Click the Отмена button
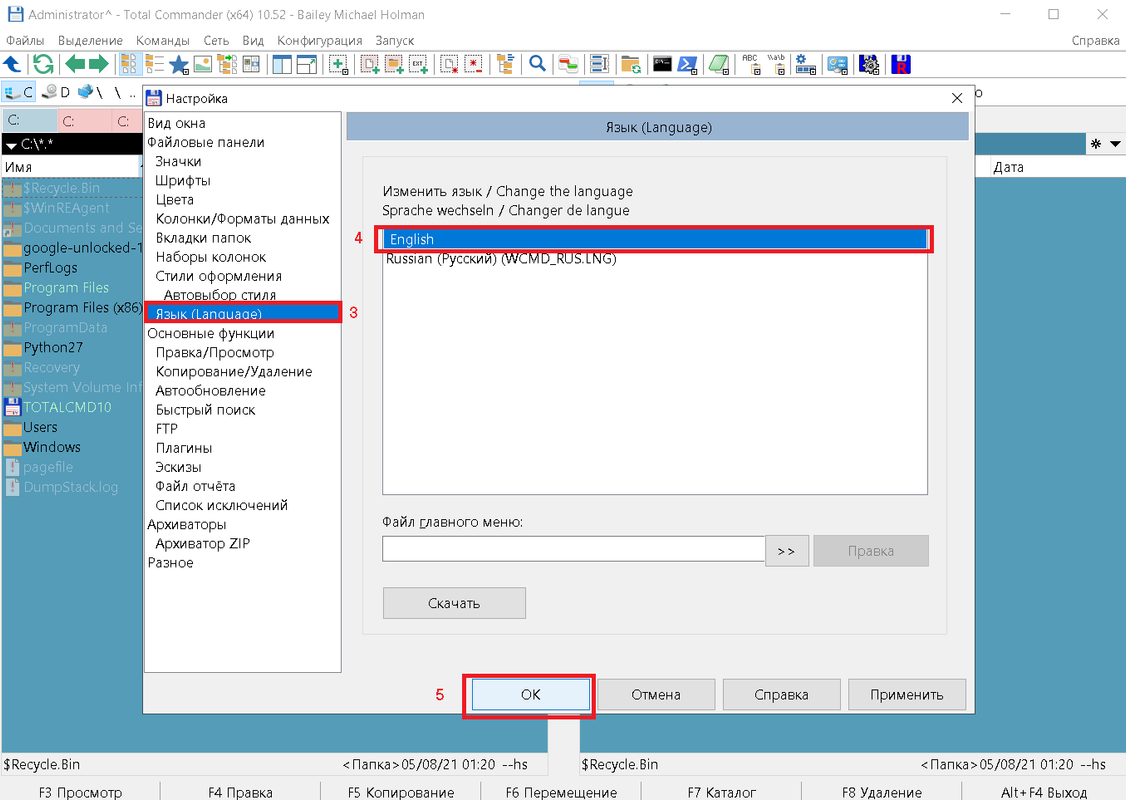 pos(656,694)
